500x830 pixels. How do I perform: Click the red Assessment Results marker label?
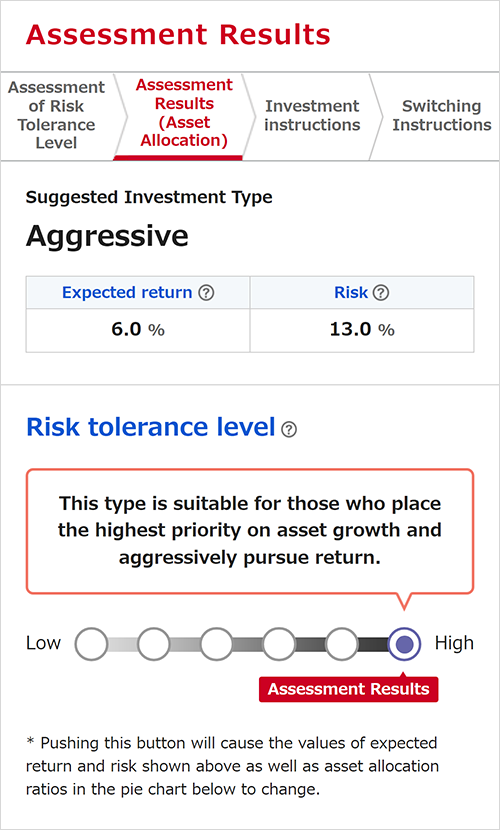349,689
